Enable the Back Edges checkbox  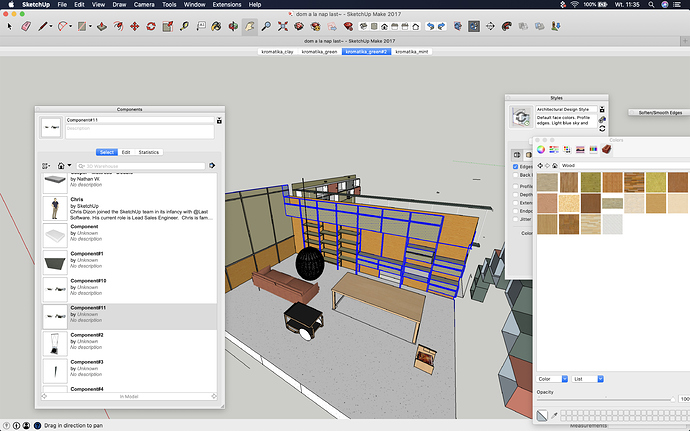pyautogui.click(x=515, y=175)
